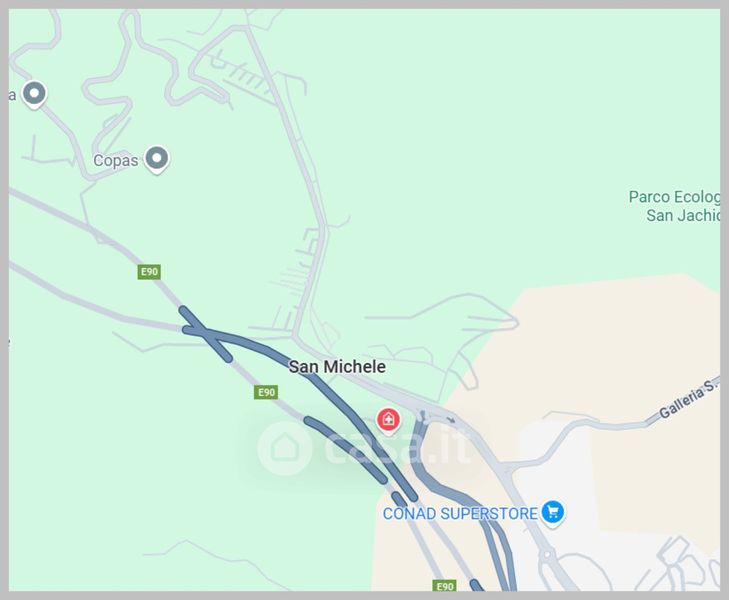Click the San Michele place label
Image resolution: width=729 pixels, height=600 pixels.
[x=337, y=367]
